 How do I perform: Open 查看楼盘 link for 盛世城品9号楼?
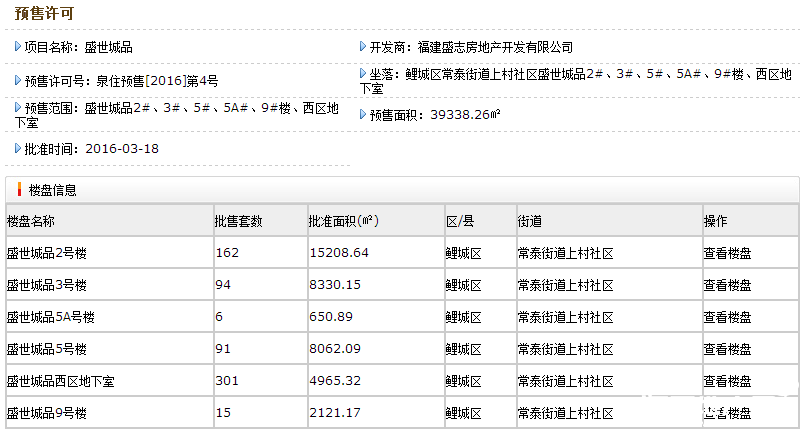[x=727, y=413]
